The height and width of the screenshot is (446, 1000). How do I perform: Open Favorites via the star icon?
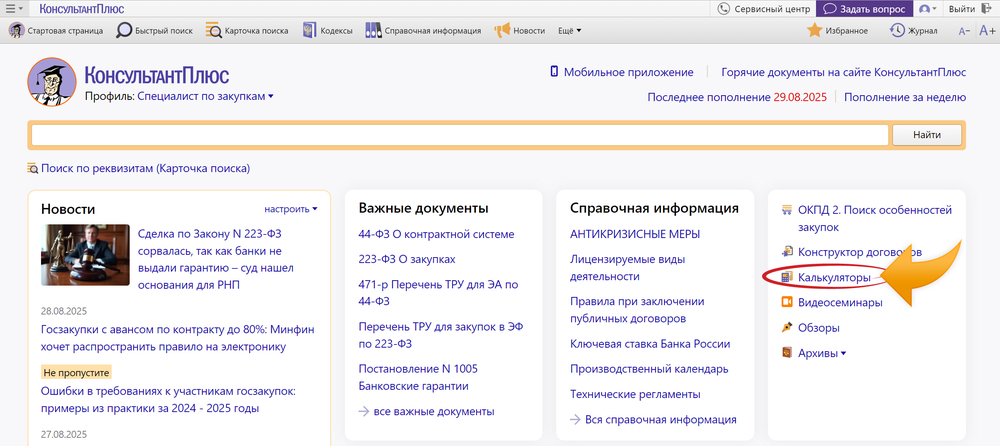[814, 30]
